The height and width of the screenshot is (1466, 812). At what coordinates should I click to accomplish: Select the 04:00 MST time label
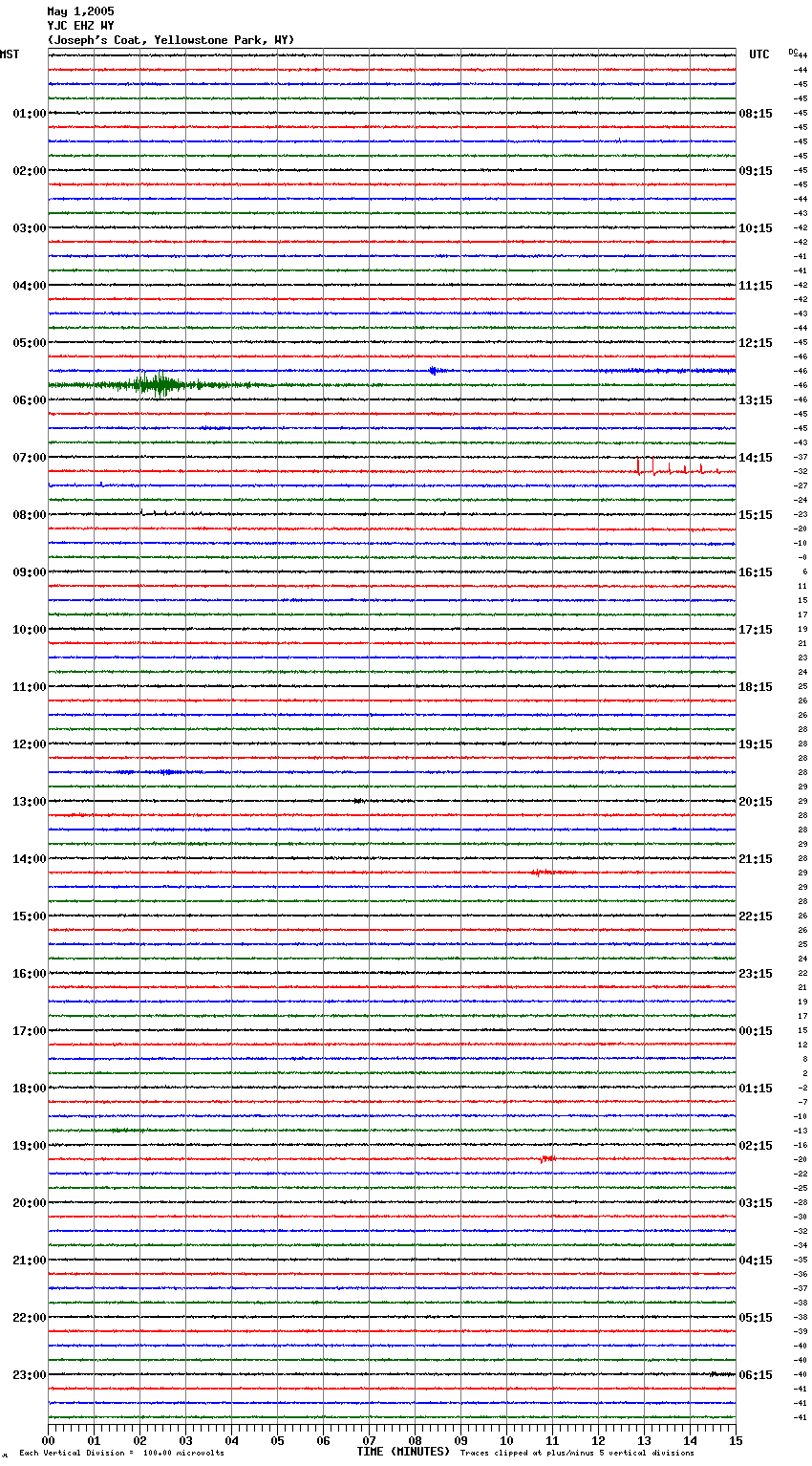pos(29,286)
